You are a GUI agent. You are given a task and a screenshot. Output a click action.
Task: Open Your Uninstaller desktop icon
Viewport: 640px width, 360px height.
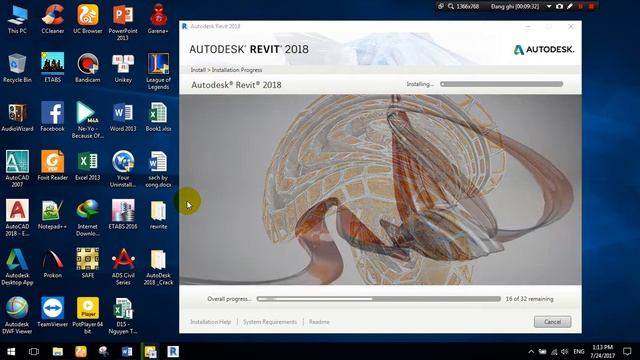point(123,169)
